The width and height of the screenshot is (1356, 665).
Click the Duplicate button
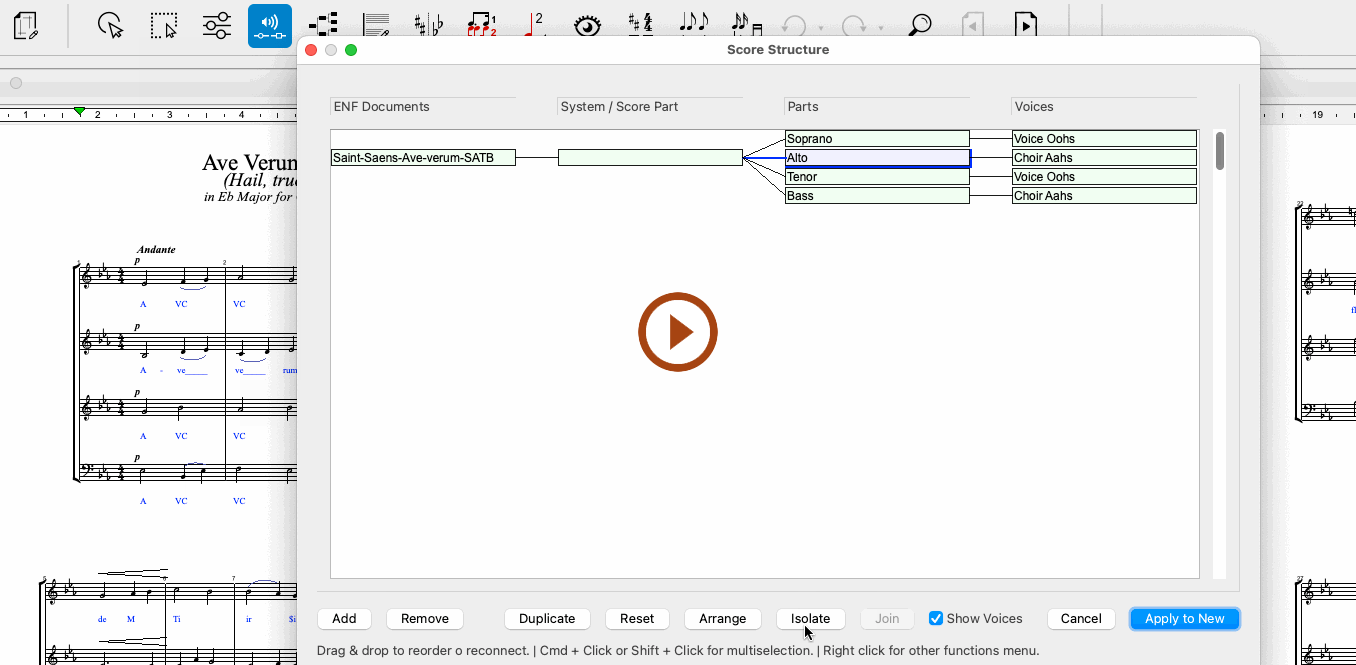(x=547, y=619)
